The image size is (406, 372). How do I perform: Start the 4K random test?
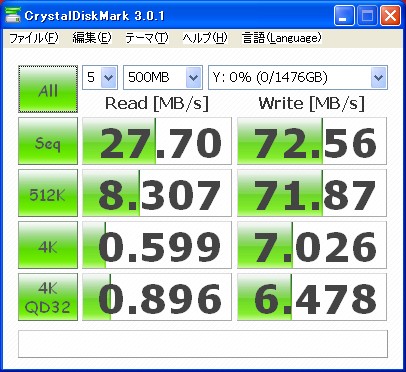tap(48, 245)
